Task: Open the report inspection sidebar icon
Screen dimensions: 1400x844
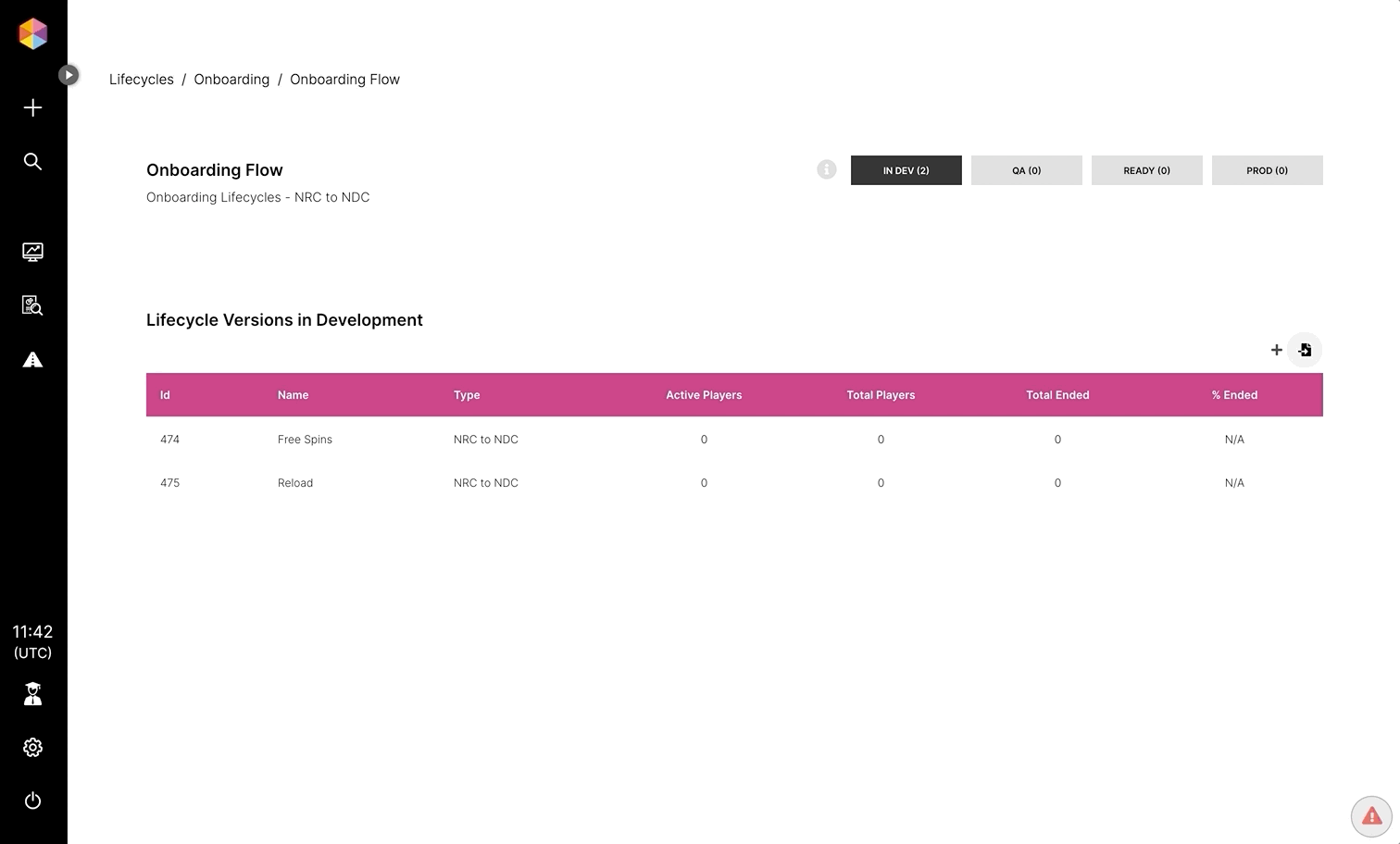Action: [32, 305]
